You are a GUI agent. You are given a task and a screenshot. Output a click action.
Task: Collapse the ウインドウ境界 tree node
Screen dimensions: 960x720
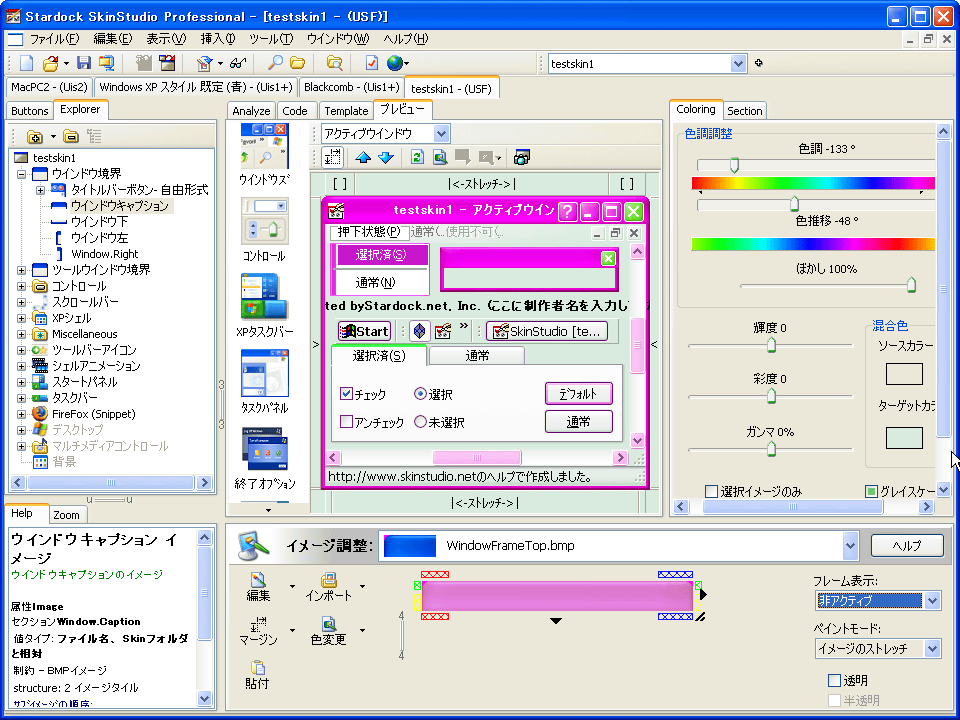pos(21,174)
